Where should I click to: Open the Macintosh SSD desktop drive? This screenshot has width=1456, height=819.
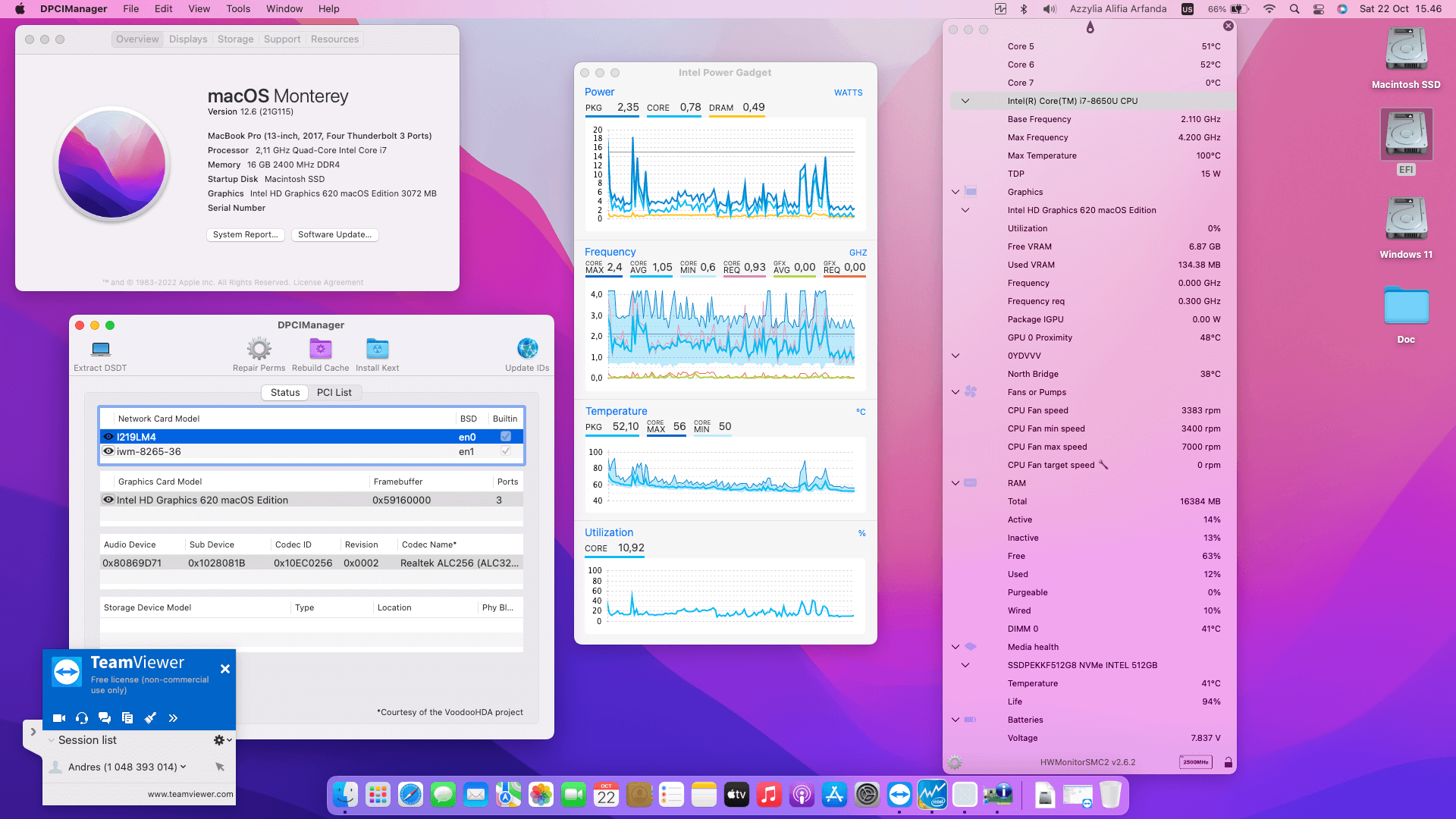pos(1406,50)
